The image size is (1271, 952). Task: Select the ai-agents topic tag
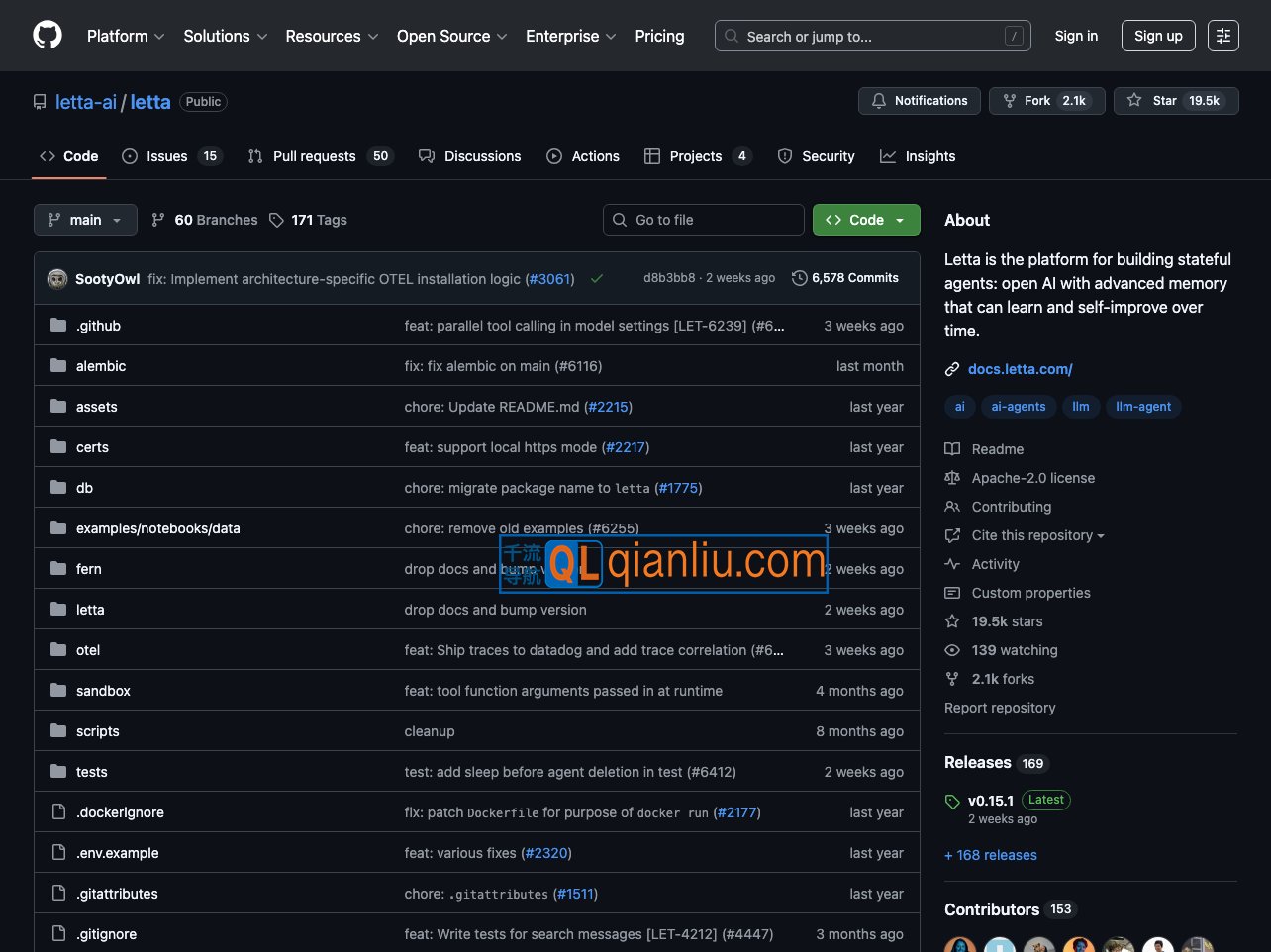coord(1018,407)
